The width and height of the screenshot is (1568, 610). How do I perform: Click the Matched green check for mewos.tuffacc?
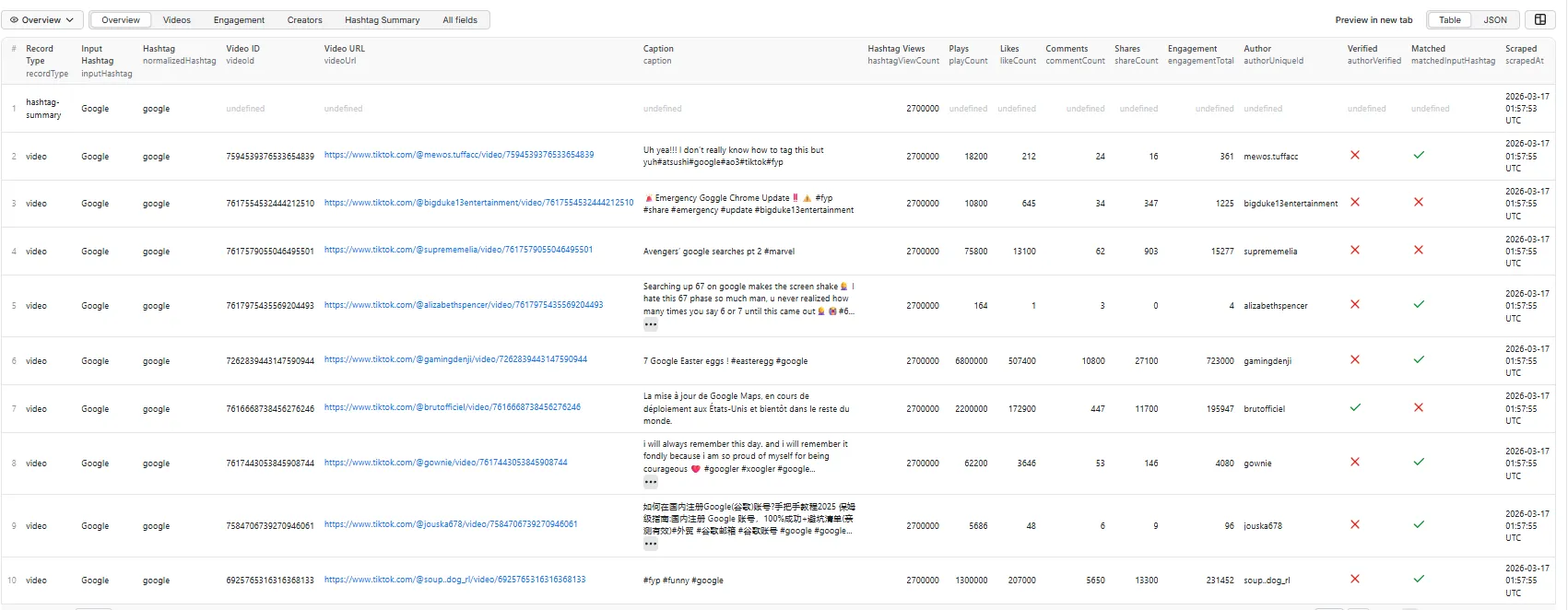click(1419, 155)
